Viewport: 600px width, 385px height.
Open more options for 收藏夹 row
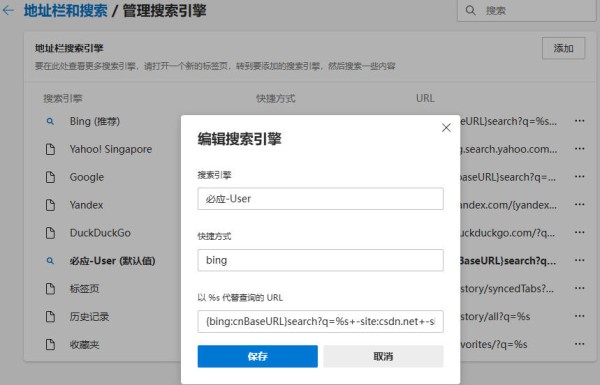click(579, 344)
